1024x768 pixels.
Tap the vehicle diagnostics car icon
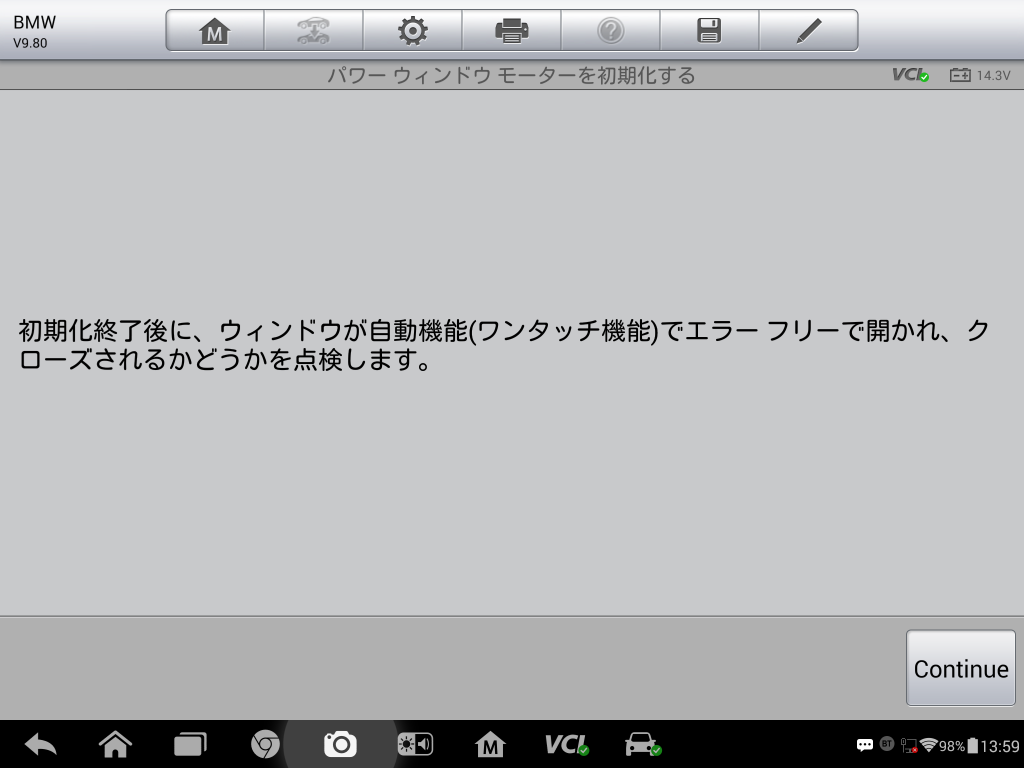click(x=643, y=744)
